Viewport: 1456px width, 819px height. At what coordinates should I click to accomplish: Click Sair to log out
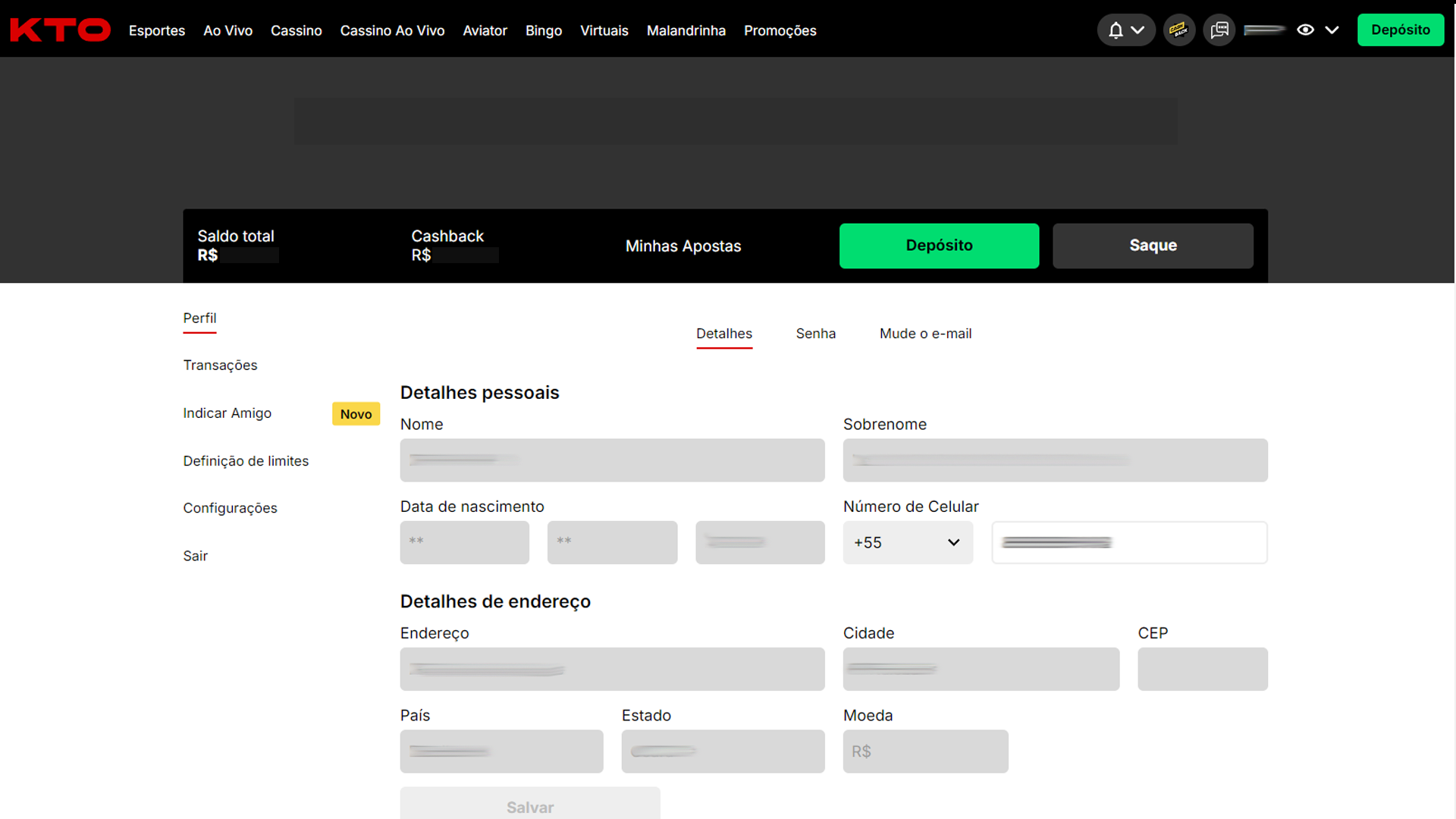[195, 556]
